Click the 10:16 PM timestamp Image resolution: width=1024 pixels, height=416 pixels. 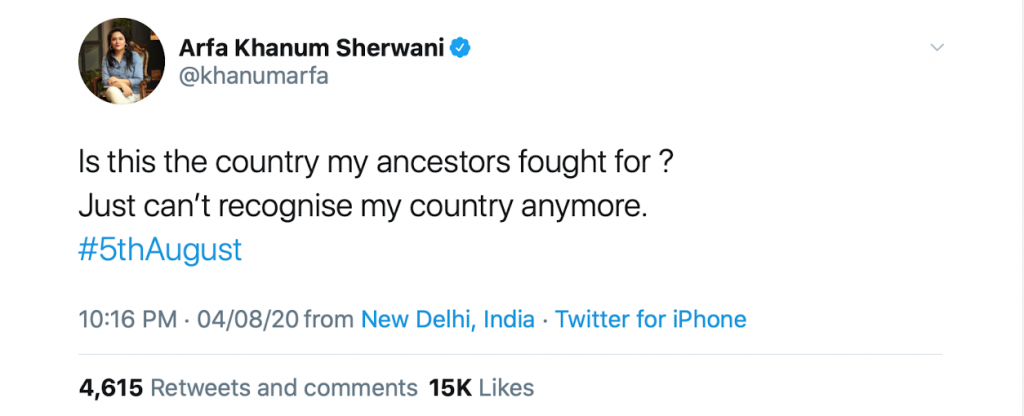click(x=126, y=320)
